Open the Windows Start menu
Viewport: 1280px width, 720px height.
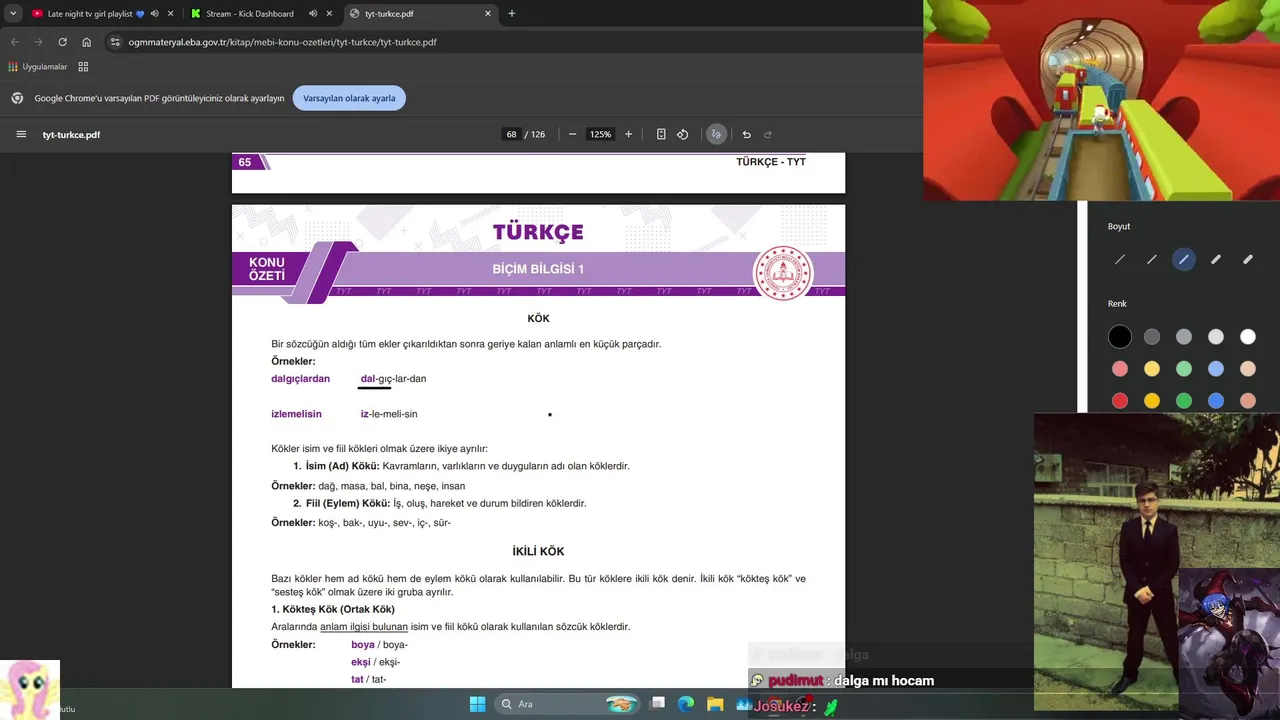click(477, 704)
